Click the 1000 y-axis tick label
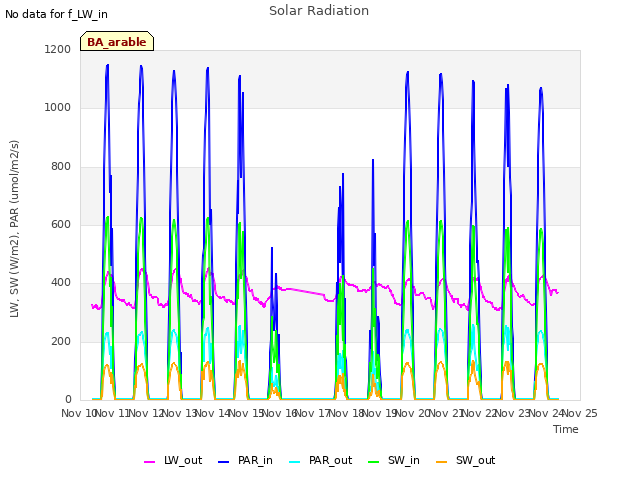640x480 pixels. pos(58,107)
